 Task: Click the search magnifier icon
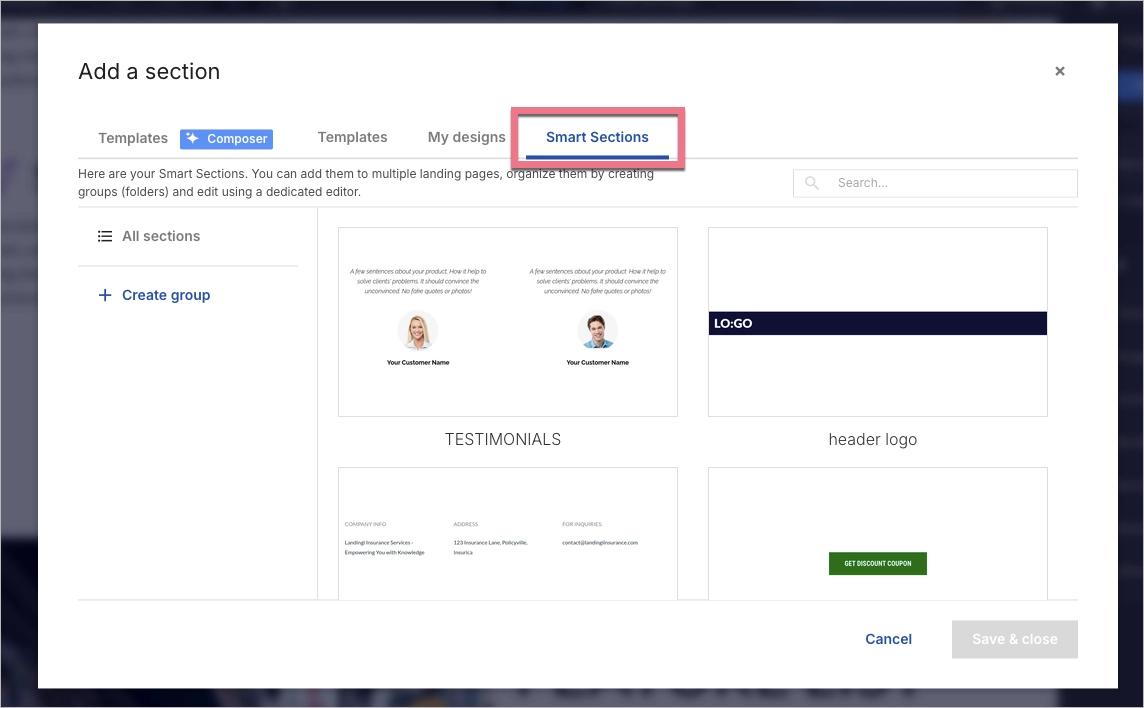[811, 183]
